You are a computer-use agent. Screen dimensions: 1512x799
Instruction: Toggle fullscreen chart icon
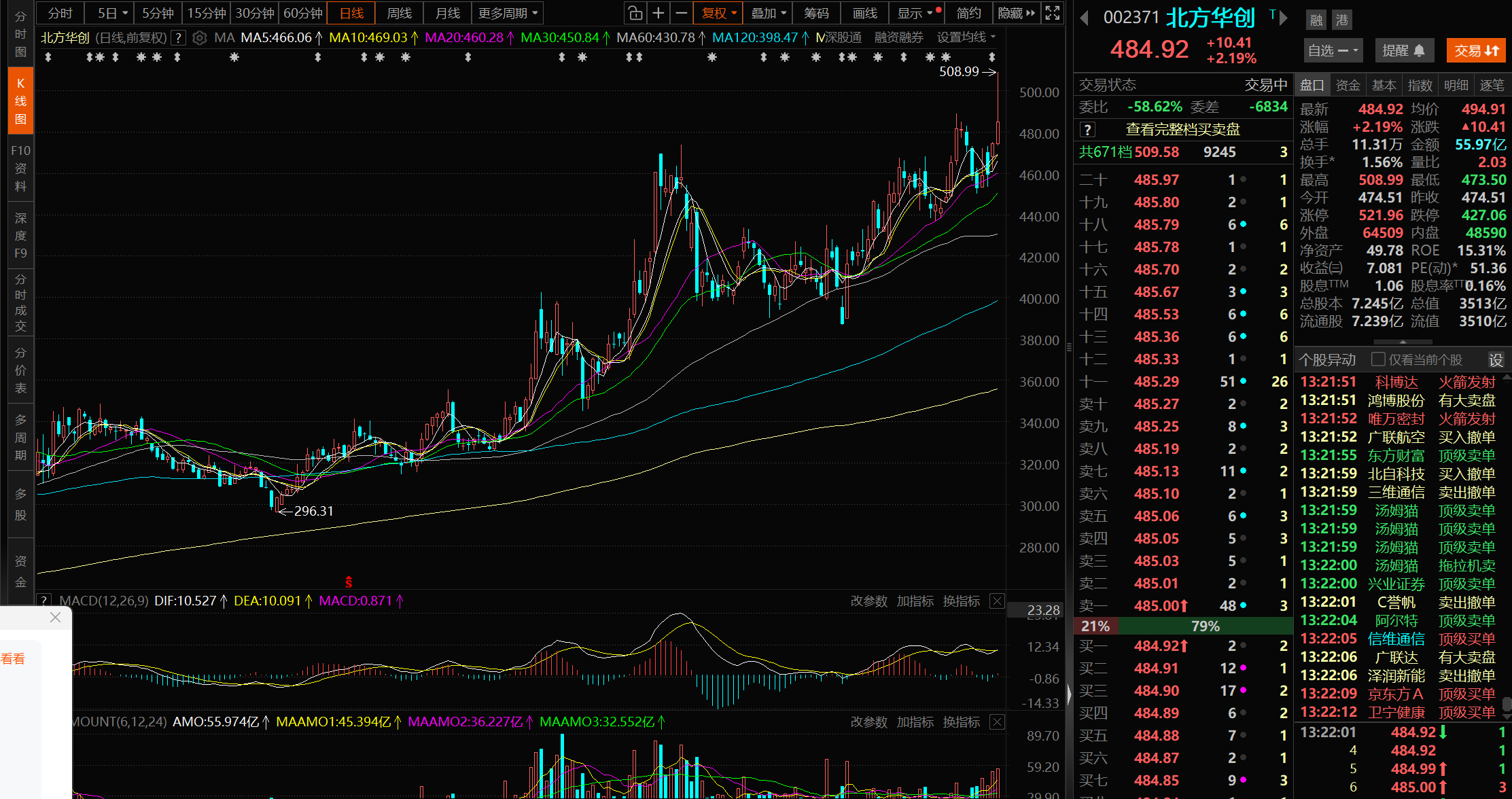(x=1052, y=13)
